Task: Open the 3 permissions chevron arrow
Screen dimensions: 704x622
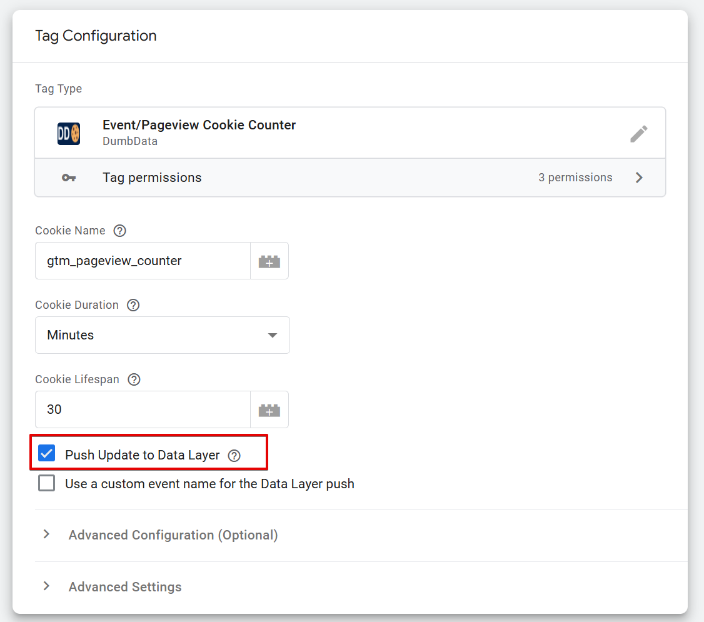Action: pos(639,178)
